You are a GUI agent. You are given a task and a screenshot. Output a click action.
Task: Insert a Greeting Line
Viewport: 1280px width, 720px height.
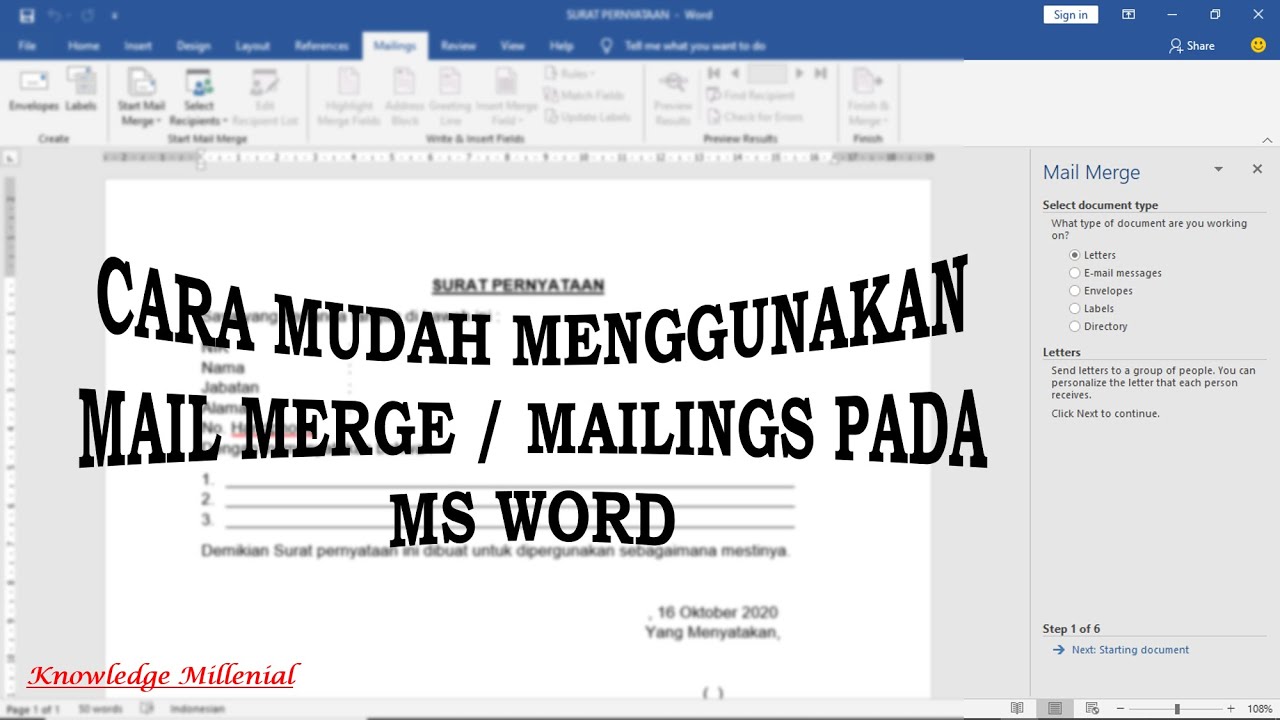(450, 97)
